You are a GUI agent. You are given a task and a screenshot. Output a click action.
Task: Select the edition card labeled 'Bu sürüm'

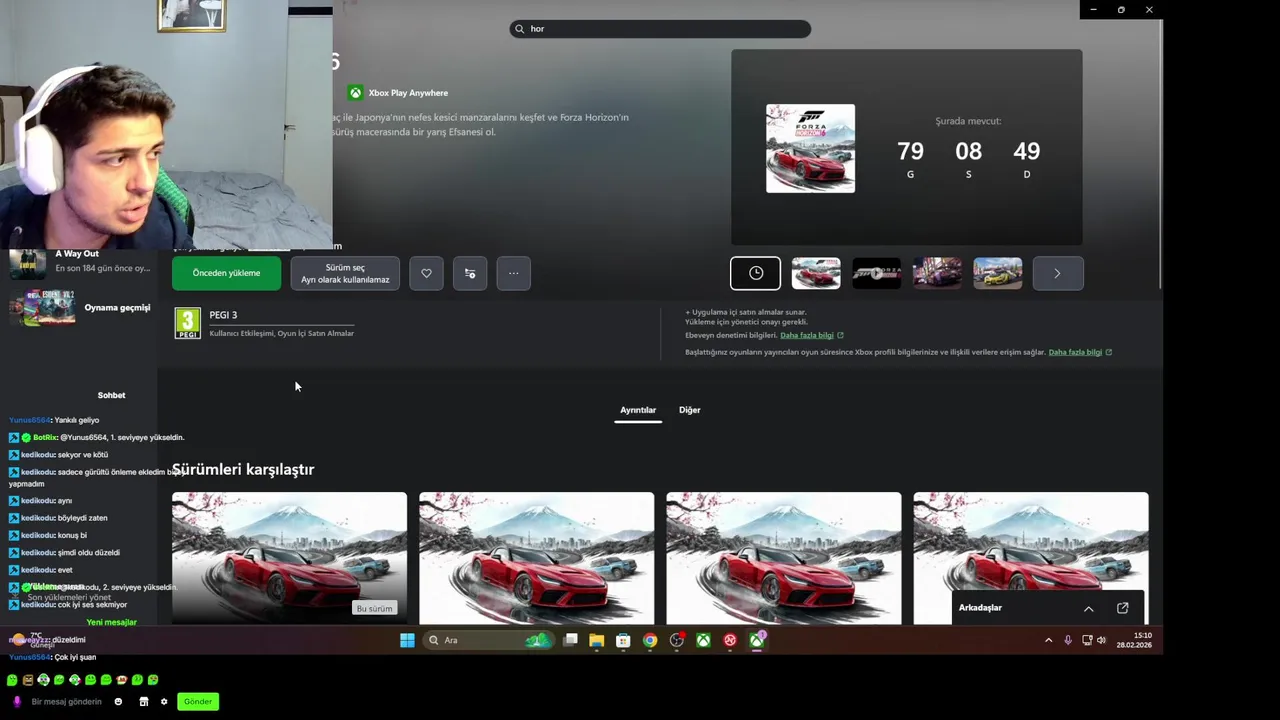tap(289, 558)
